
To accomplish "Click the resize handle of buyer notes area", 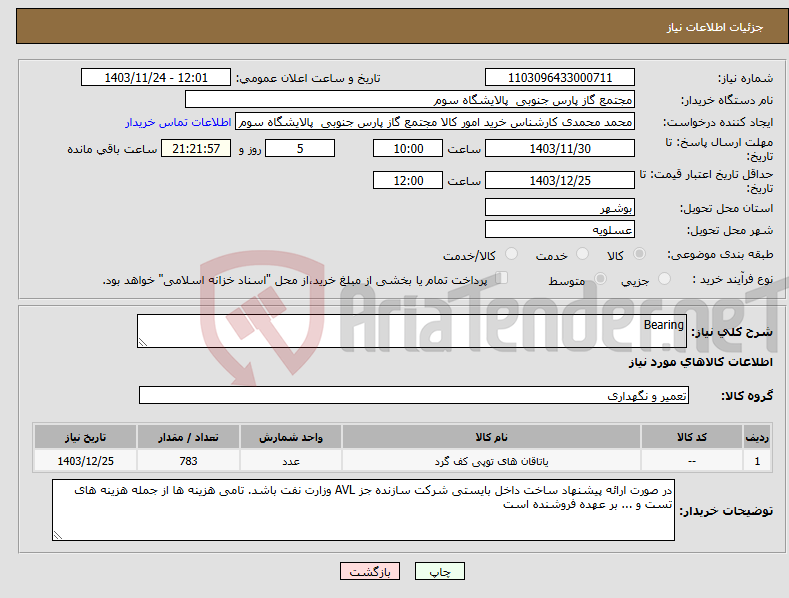I will (58, 535).
